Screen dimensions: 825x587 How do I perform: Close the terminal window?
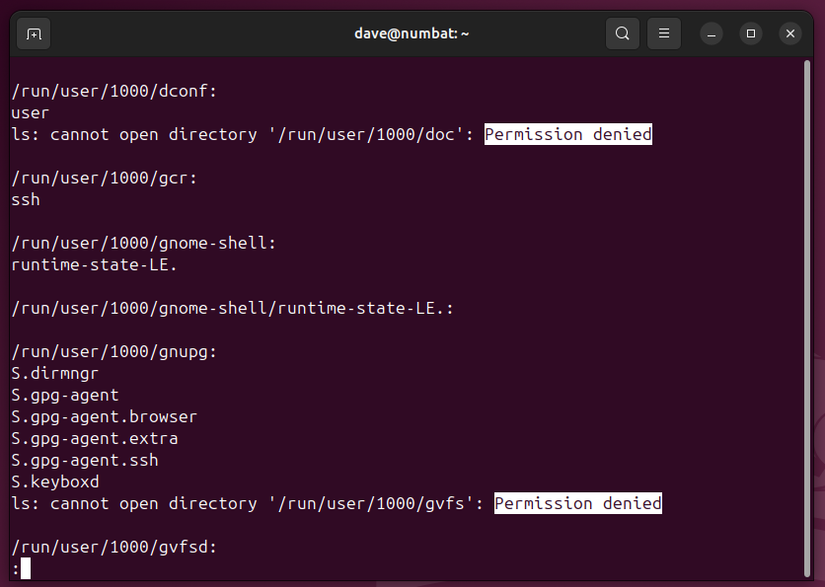790,34
